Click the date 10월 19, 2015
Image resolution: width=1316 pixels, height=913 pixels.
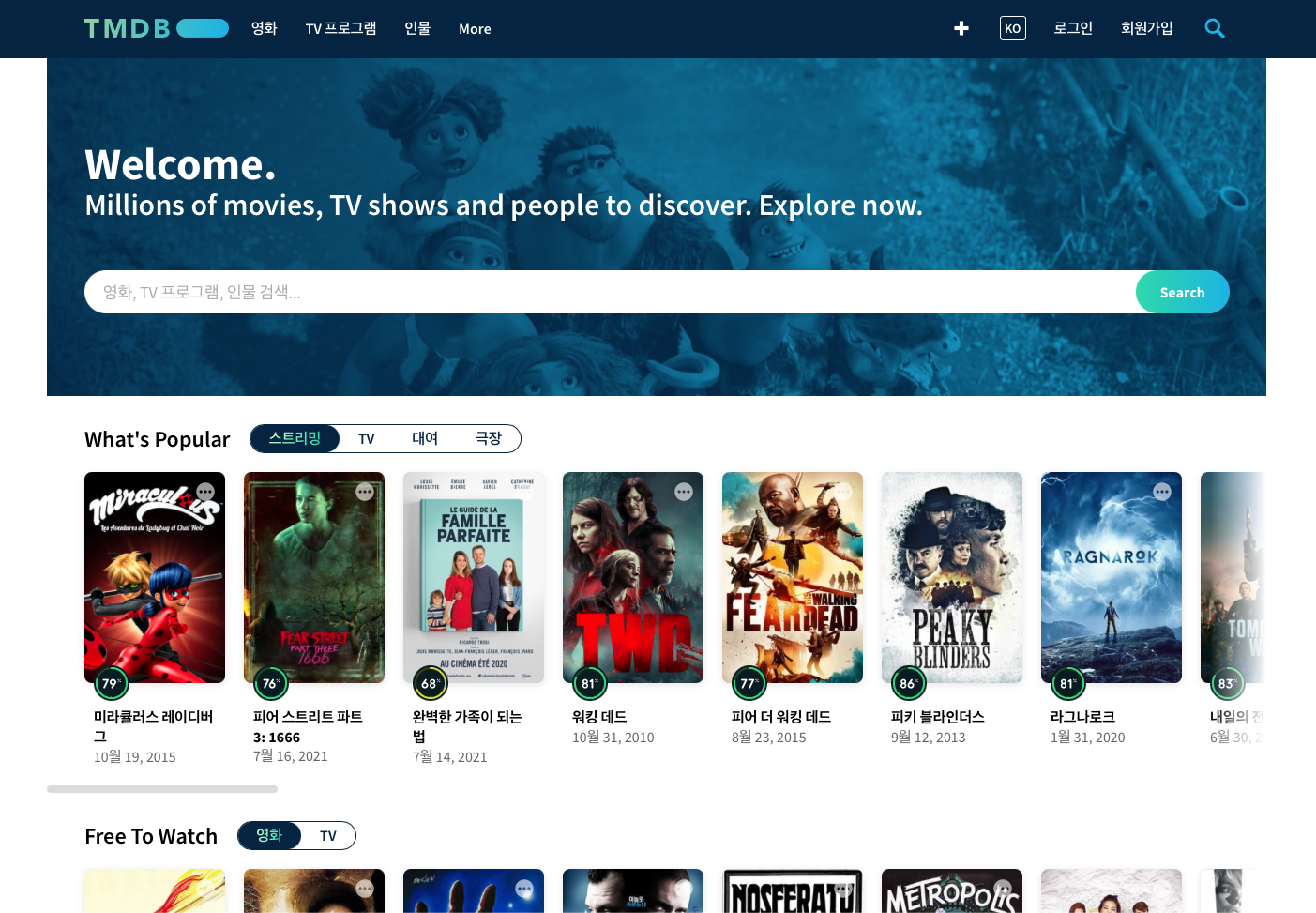tap(135, 757)
